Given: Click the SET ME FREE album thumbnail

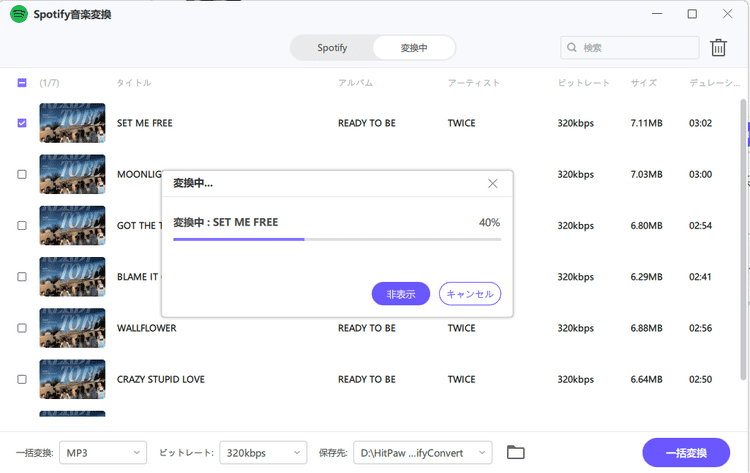Looking at the screenshot, I should [x=72, y=123].
